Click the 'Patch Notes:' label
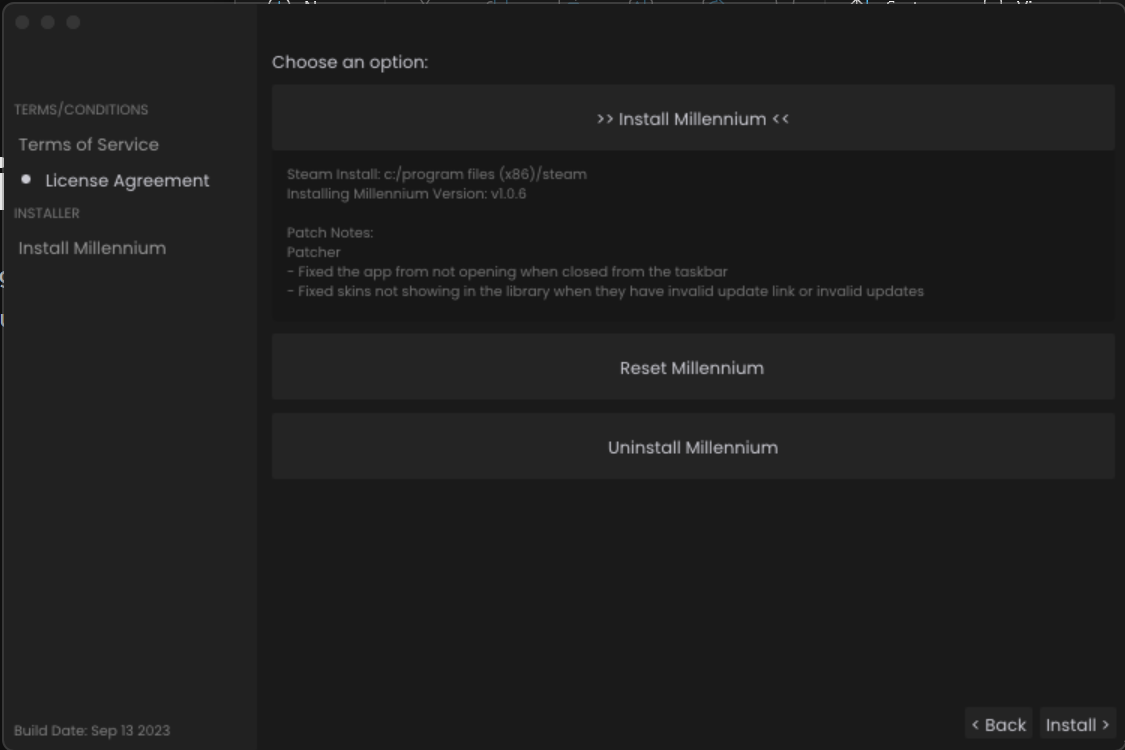The height and width of the screenshot is (750, 1125). click(330, 233)
